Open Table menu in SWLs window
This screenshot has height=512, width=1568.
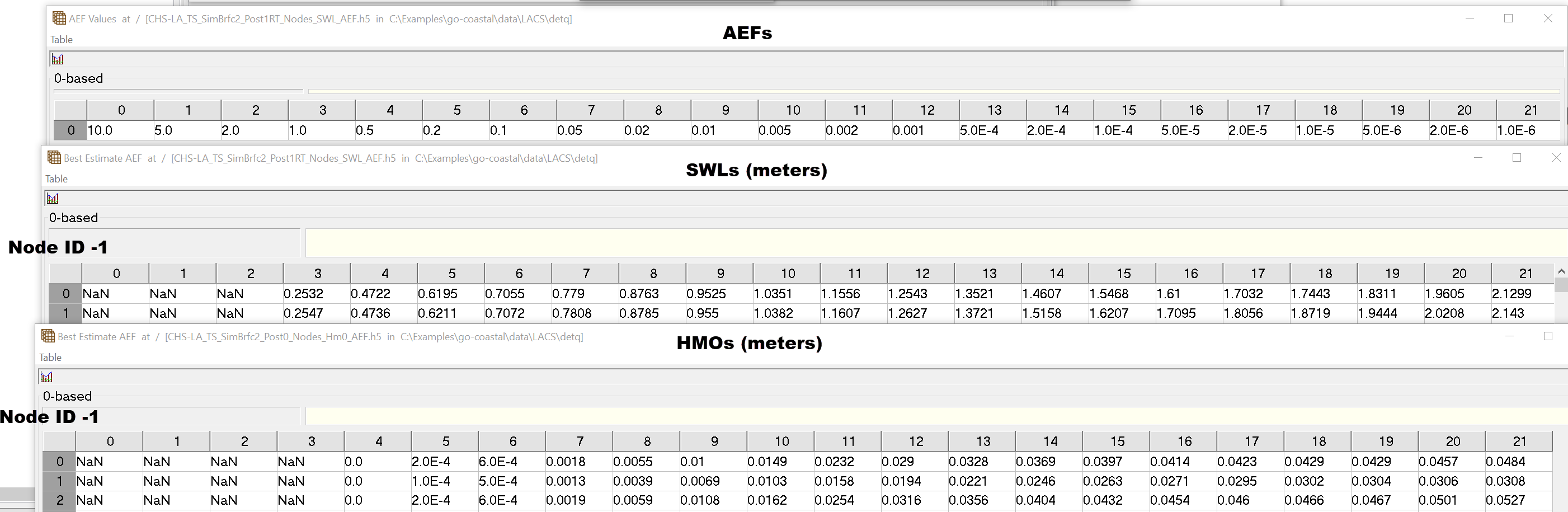pos(56,179)
